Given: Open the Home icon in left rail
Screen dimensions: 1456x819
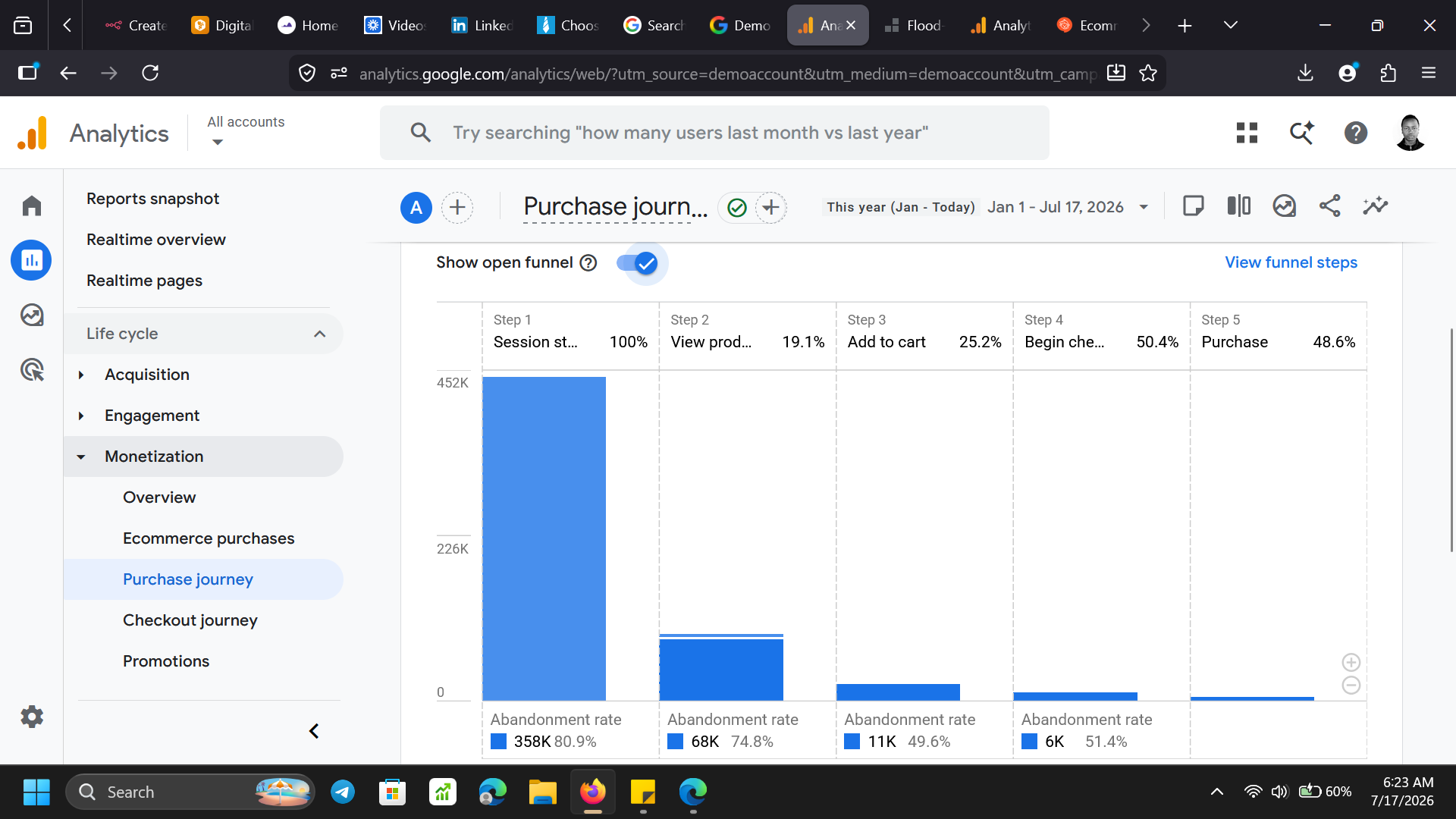Looking at the screenshot, I should 32,206.
